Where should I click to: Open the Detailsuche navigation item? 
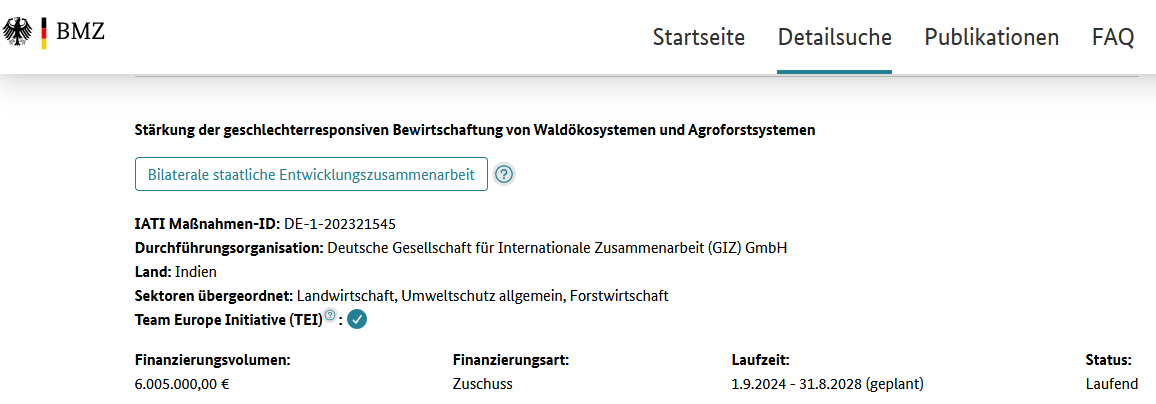[835, 37]
